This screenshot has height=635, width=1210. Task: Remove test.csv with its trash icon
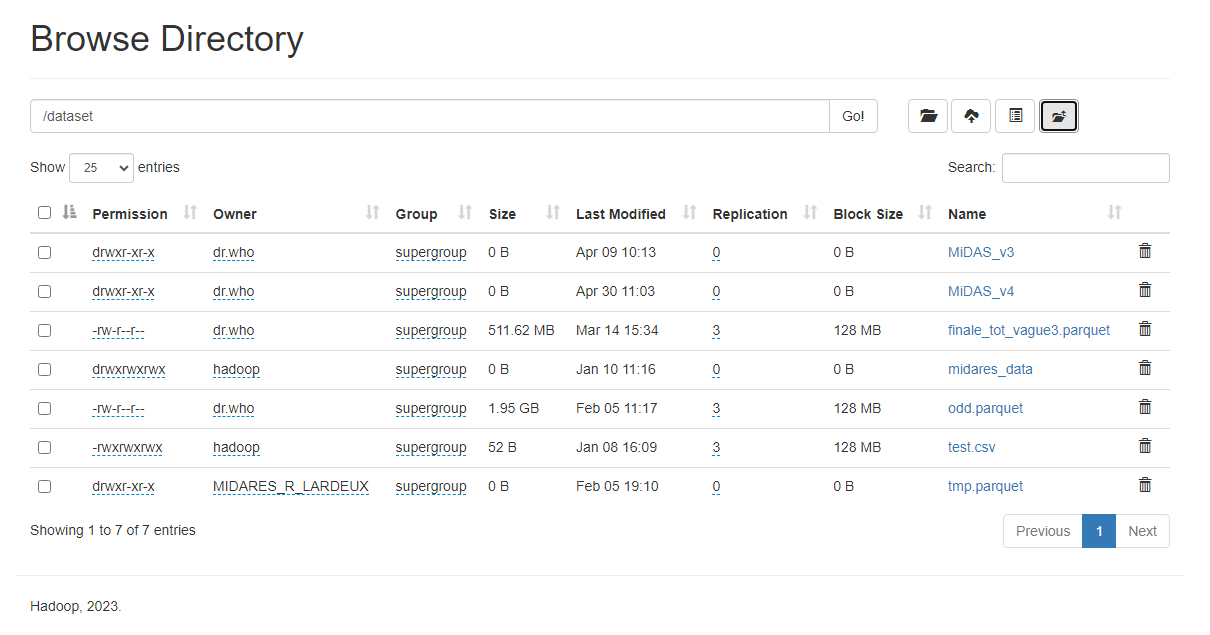1145,447
